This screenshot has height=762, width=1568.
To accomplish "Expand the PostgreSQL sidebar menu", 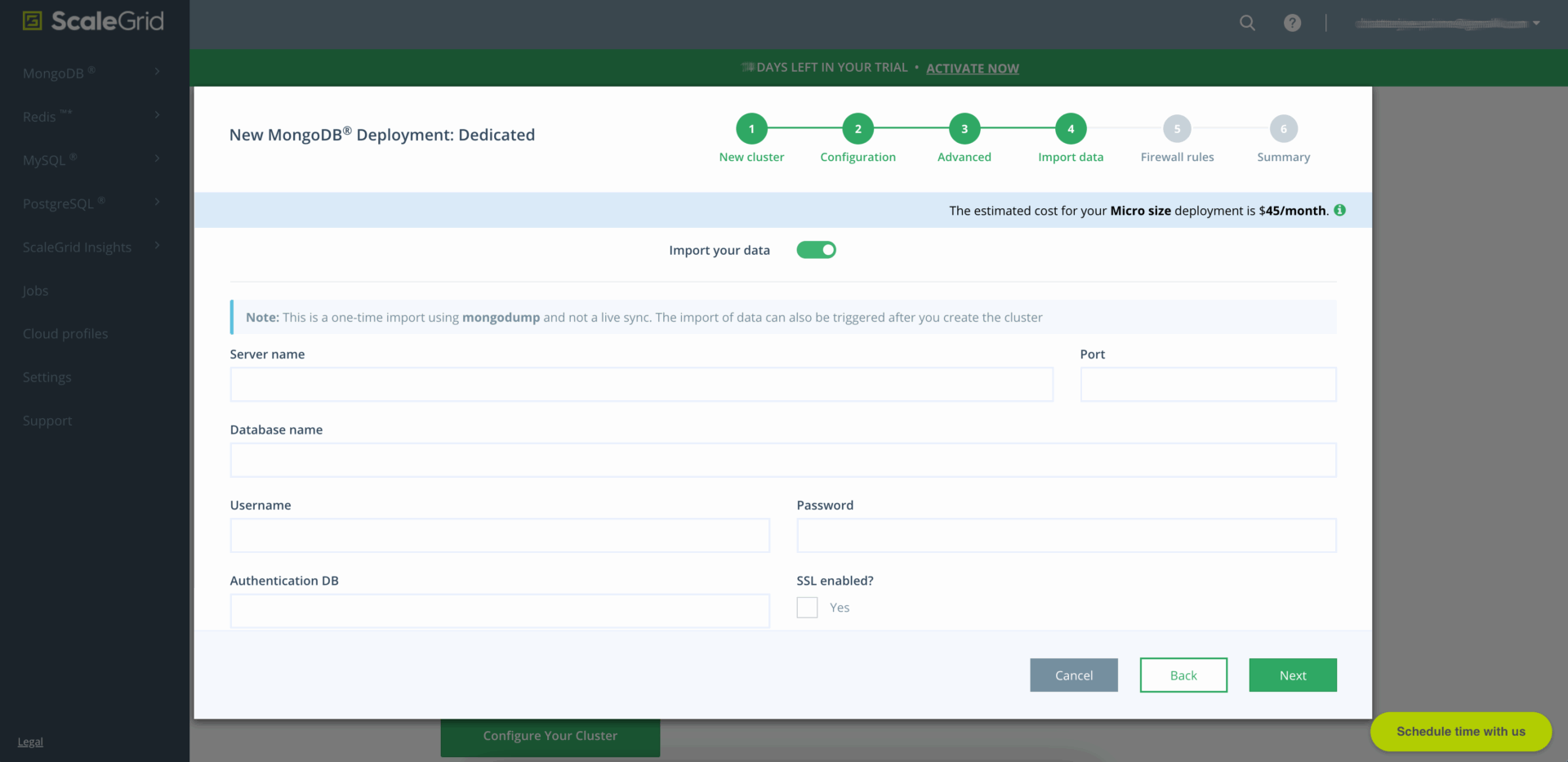I will click(x=91, y=203).
